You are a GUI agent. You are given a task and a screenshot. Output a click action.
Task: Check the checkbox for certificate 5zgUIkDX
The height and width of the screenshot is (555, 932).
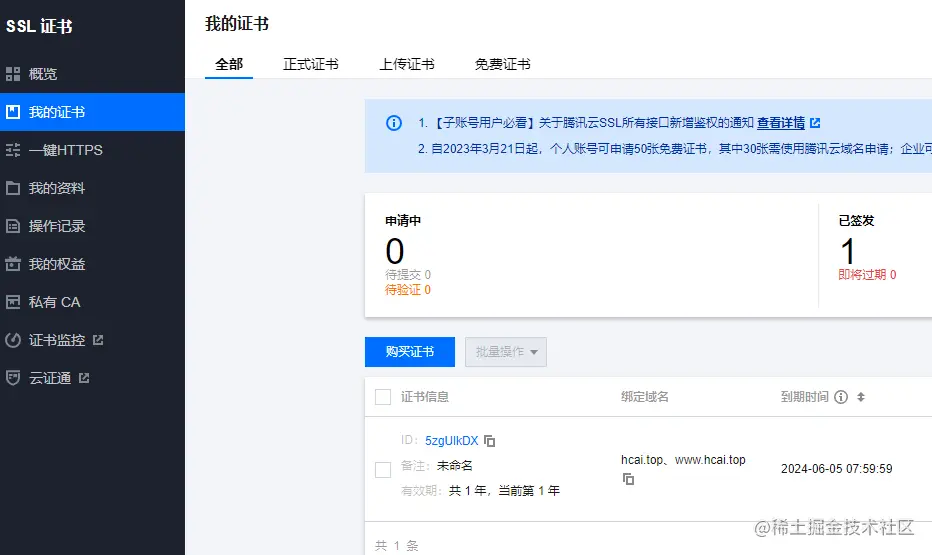383,470
